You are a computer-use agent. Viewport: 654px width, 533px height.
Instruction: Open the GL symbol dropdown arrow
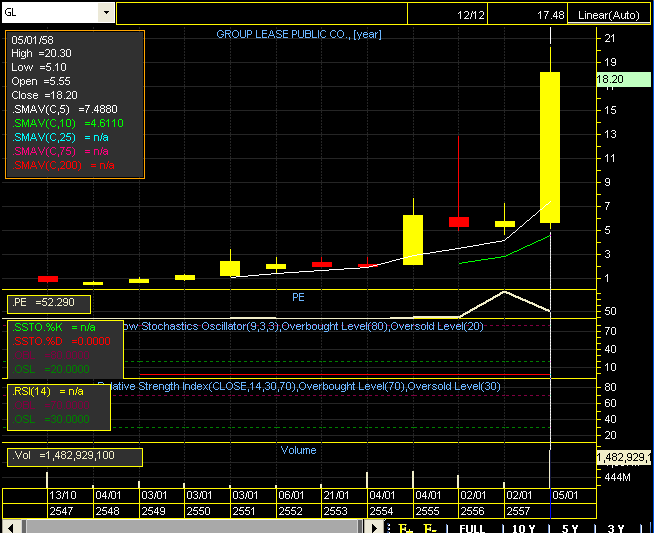[107, 13]
